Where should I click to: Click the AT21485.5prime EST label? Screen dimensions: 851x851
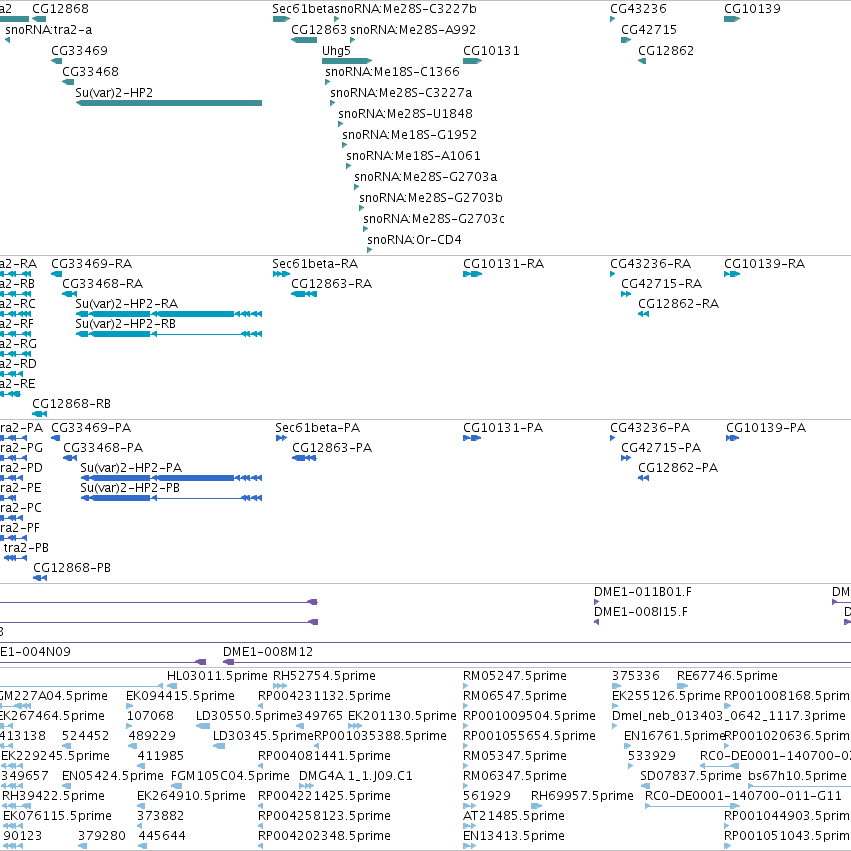tap(514, 816)
